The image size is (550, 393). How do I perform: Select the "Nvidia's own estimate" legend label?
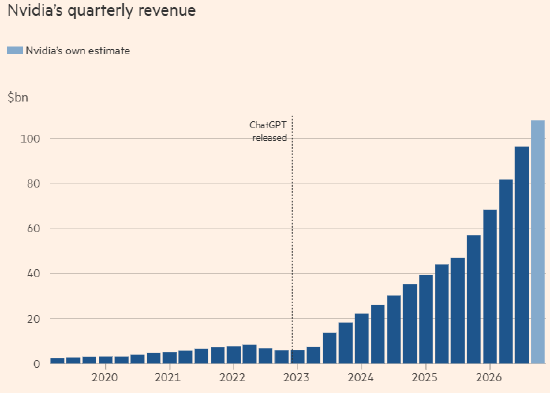click(x=78, y=51)
